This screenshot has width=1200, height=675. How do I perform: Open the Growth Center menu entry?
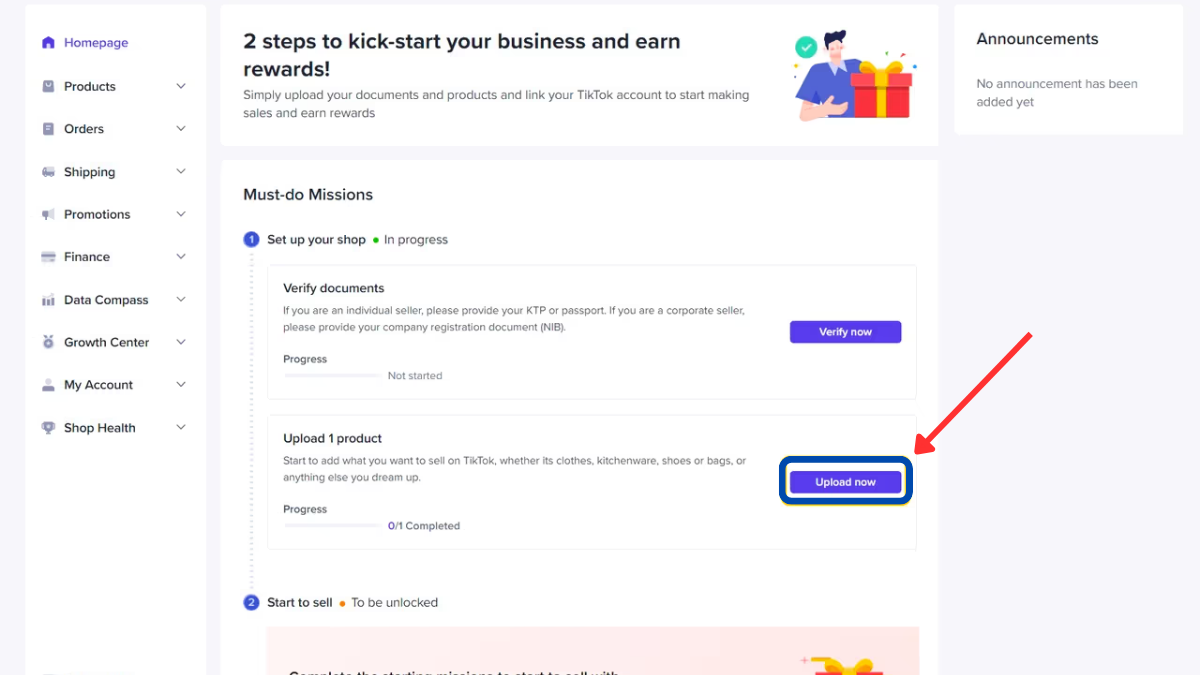pos(105,342)
